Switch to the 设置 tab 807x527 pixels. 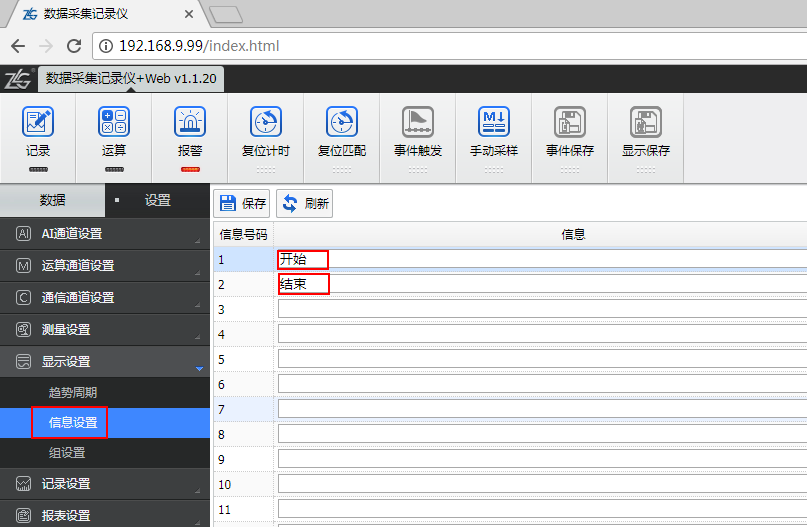coord(157,200)
